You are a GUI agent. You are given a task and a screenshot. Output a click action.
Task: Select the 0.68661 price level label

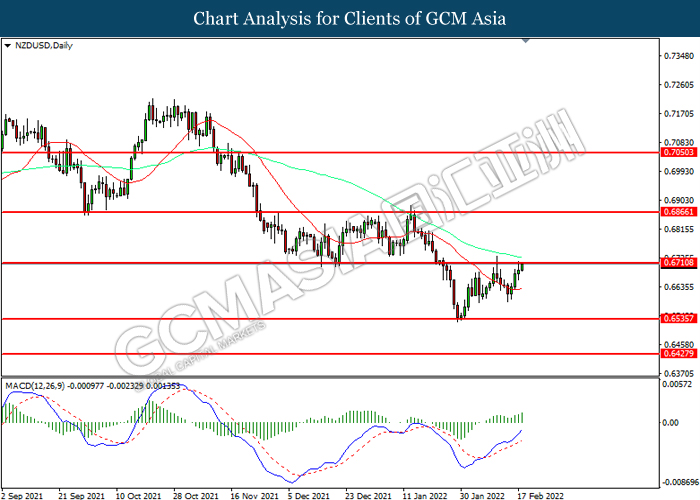pos(679,212)
